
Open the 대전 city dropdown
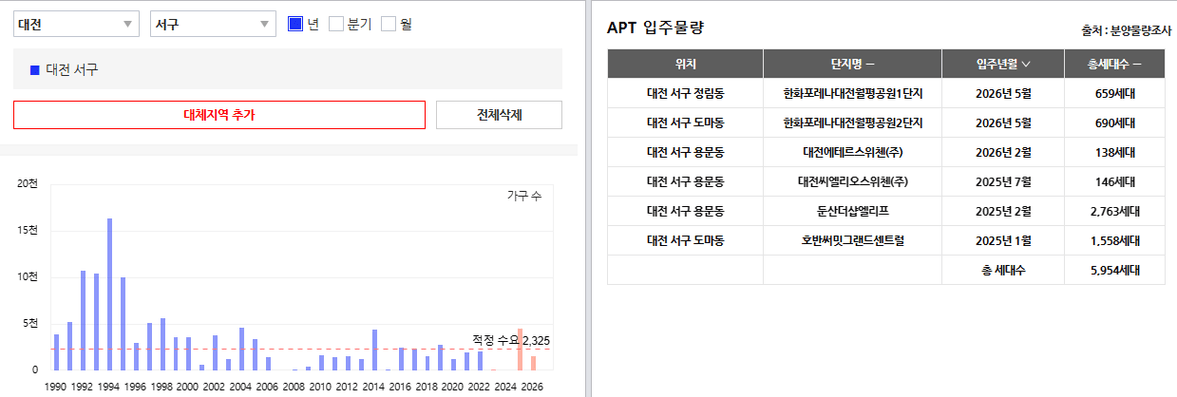point(76,24)
